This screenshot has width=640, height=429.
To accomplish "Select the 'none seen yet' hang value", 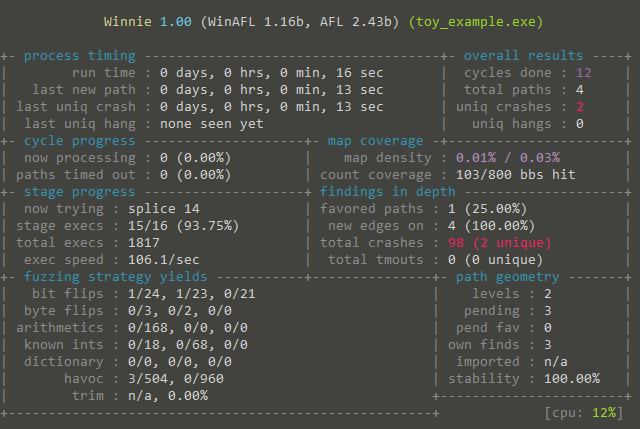I will 211,124.
